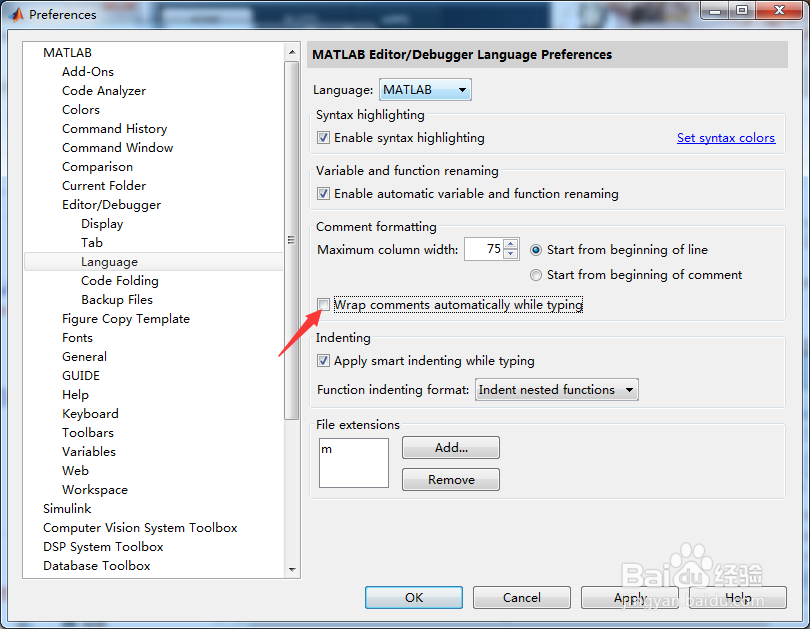Select Simulink in the tree
This screenshot has width=810, height=629.
pos(67,509)
